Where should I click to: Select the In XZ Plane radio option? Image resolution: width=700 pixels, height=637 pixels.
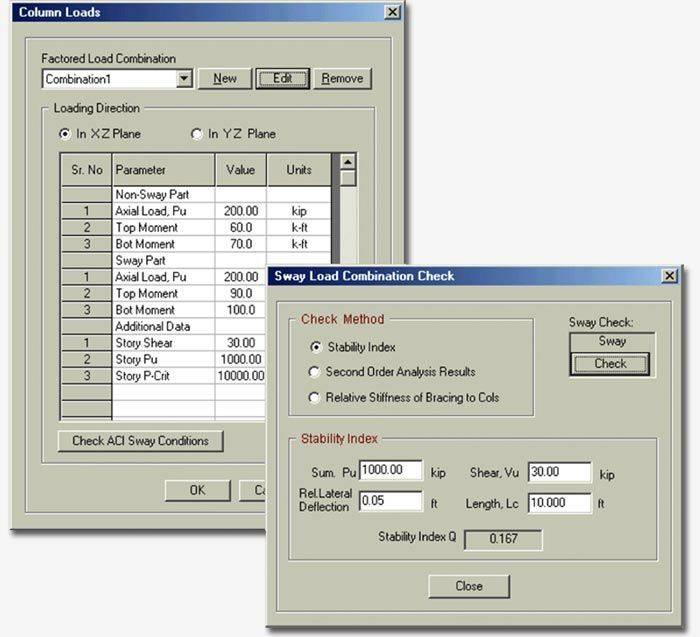[x=66, y=134]
